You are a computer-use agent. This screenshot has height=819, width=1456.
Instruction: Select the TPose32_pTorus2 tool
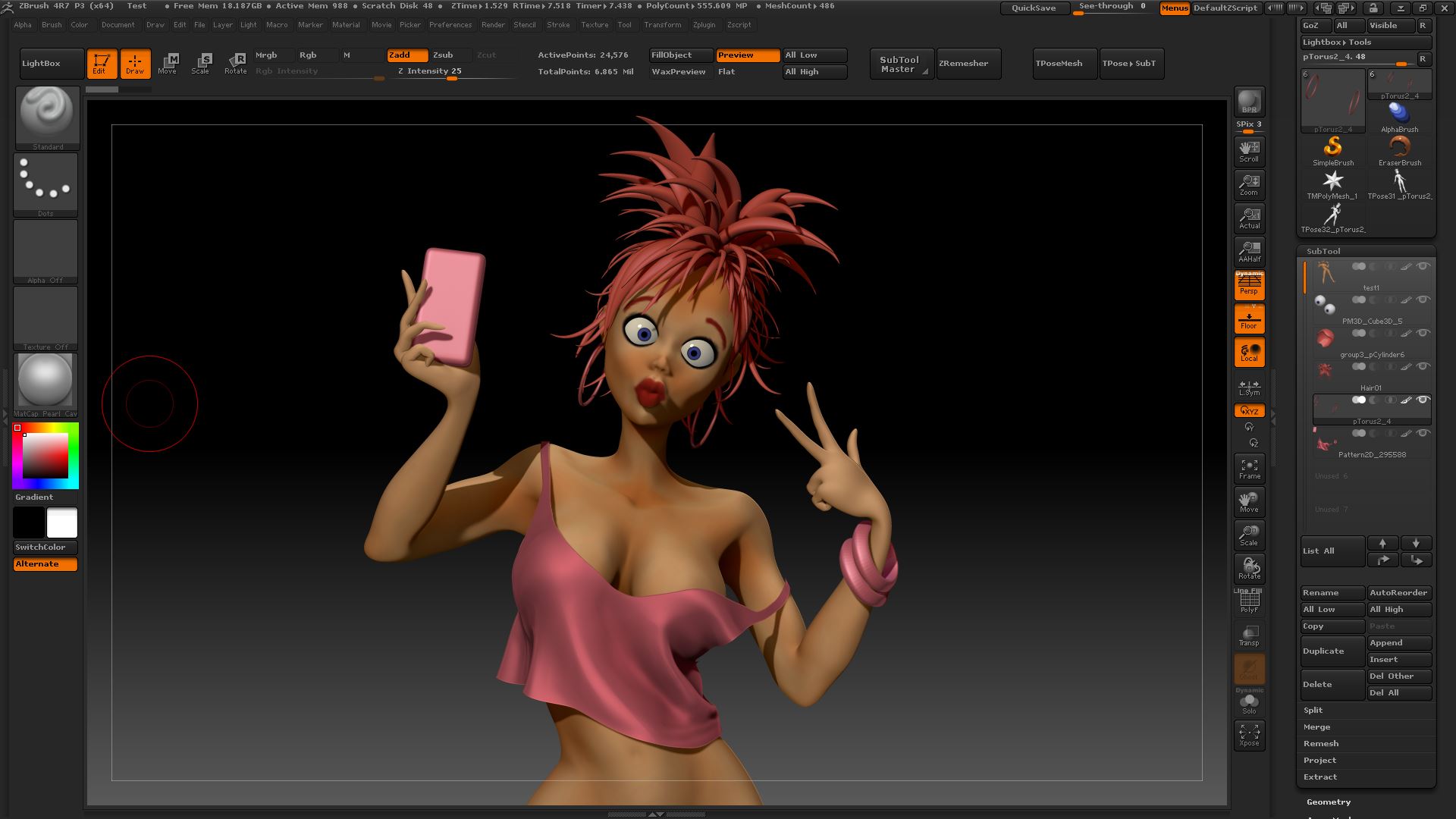click(x=1333, y=218)
